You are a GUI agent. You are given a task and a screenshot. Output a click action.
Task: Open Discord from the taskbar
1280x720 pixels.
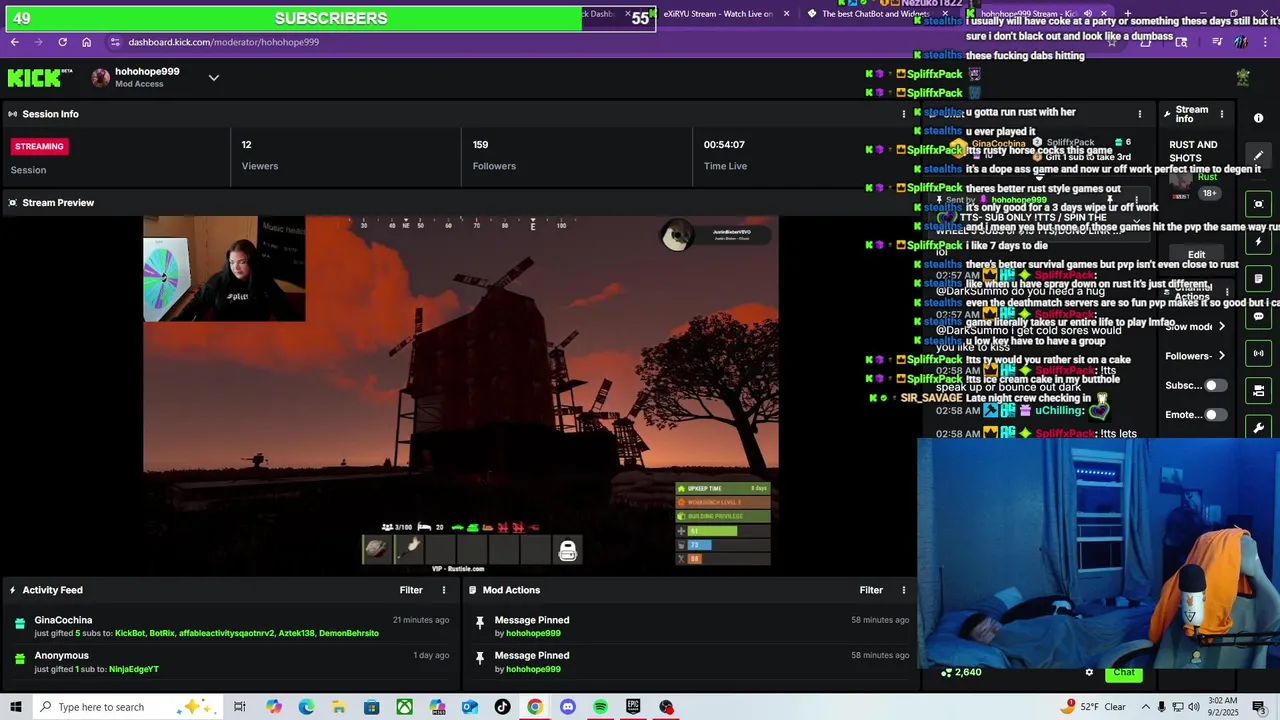click(568, 707)
